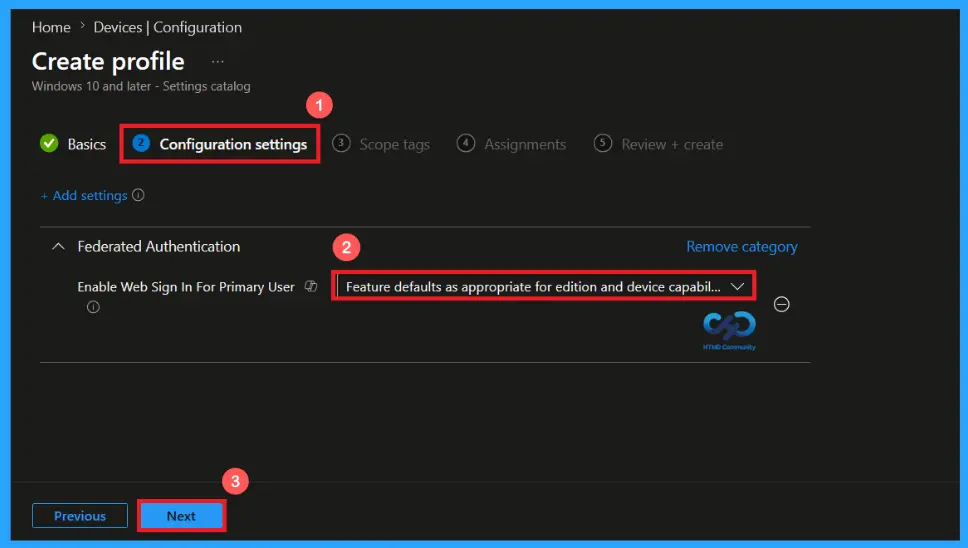Collapse the Federated Authentication category
This screenshot has height=548, width=968.
58,246
